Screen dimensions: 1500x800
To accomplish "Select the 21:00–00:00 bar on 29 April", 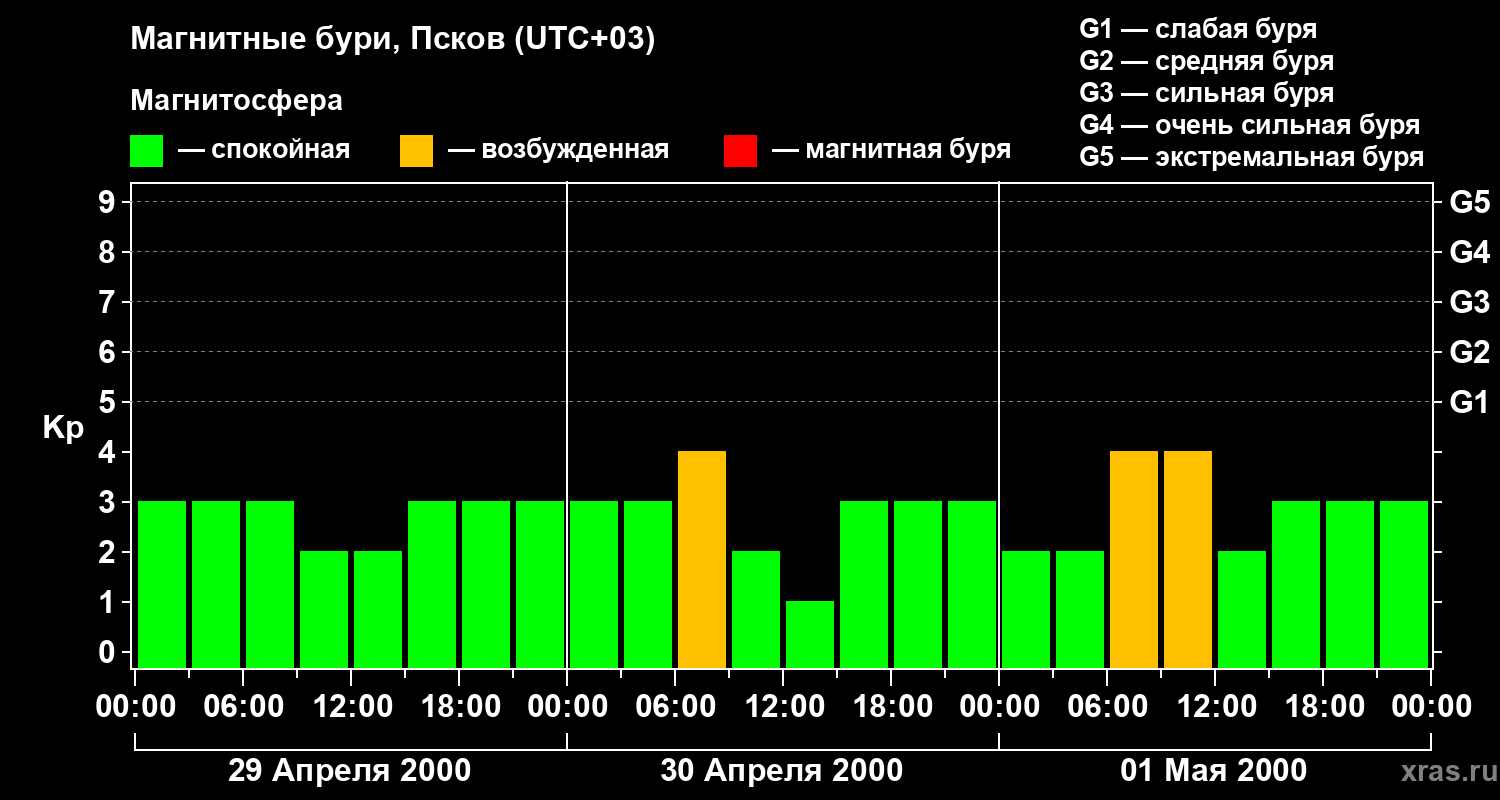I will tap(540, 584).
